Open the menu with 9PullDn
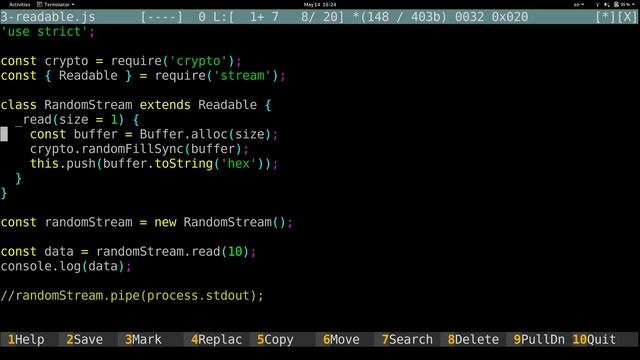Viewport: 640px width, 360px height. coord(539,340)
